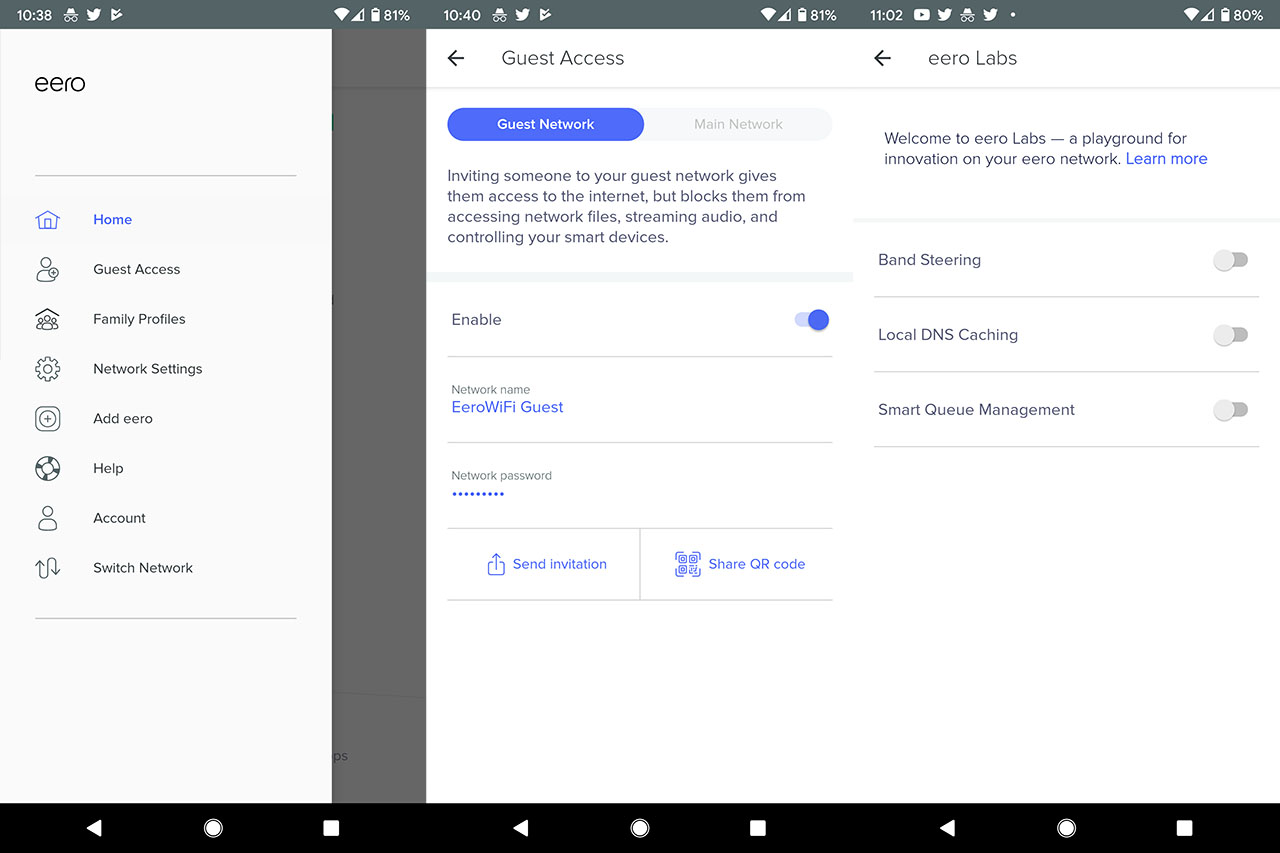Tap the share icon beside Send invitation
This screenshot has height=853, width=1280.
(496, 564)
